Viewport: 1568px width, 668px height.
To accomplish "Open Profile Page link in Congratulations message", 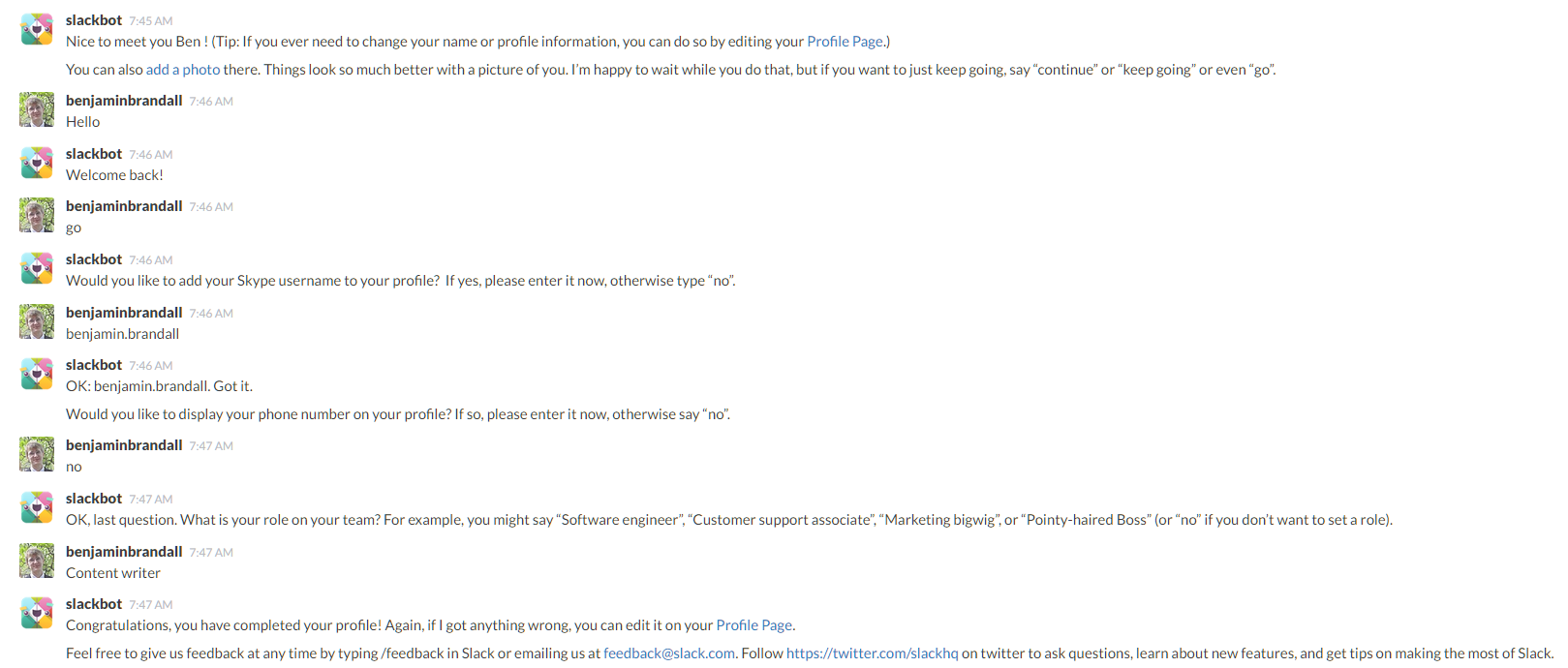I will tap(754, 625).
